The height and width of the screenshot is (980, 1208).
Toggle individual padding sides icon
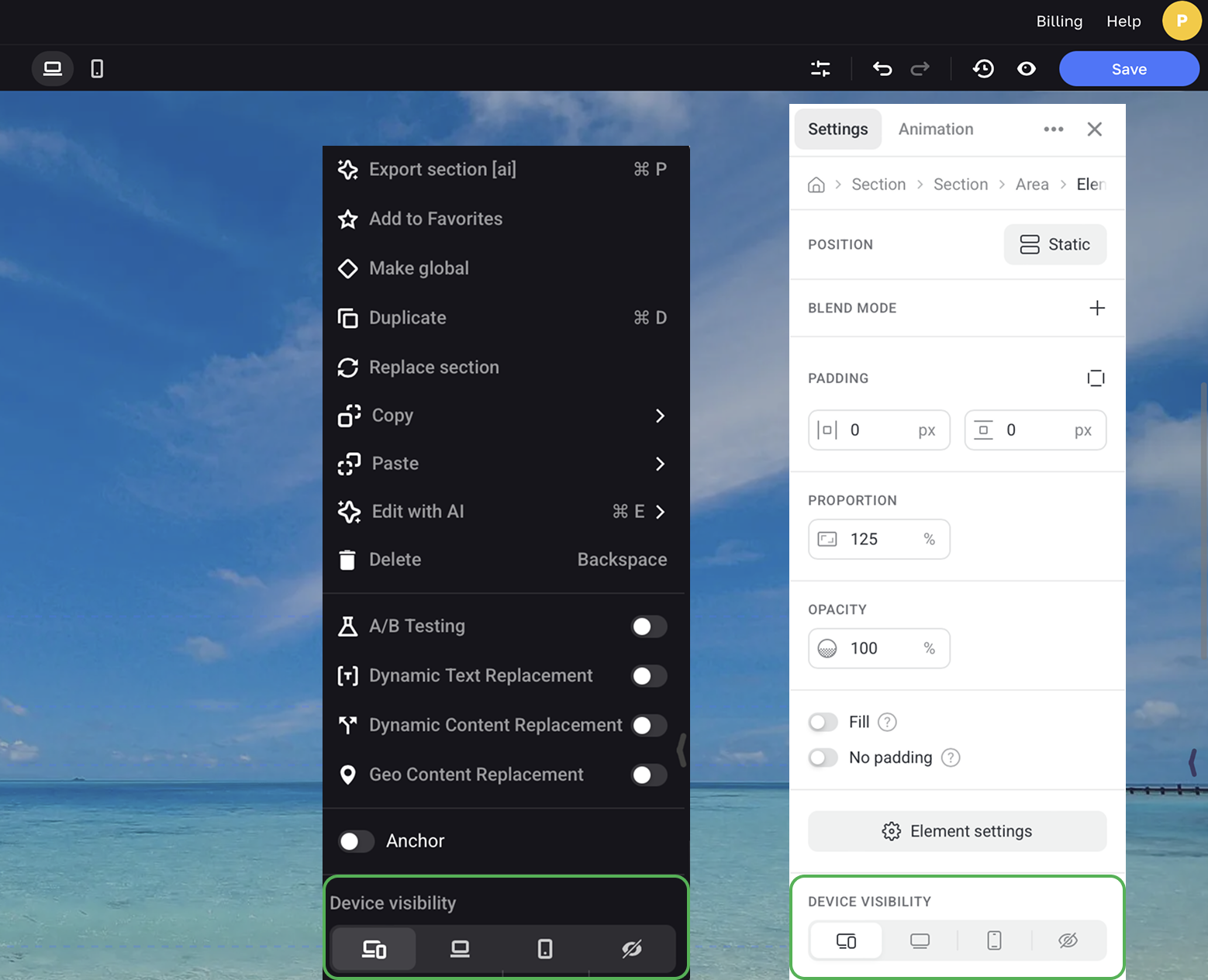[x=1096, y=378]
